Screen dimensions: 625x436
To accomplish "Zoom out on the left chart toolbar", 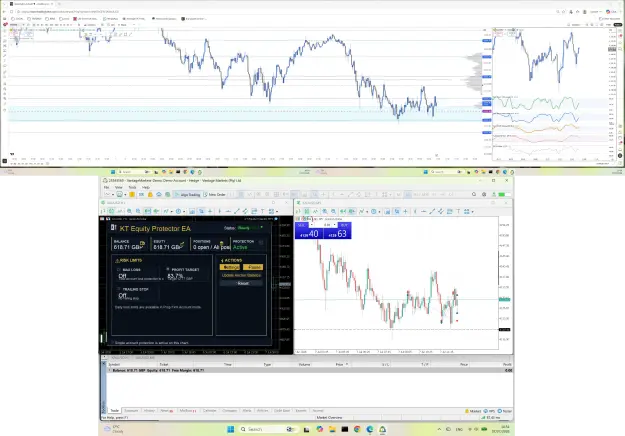I will 138,211.
